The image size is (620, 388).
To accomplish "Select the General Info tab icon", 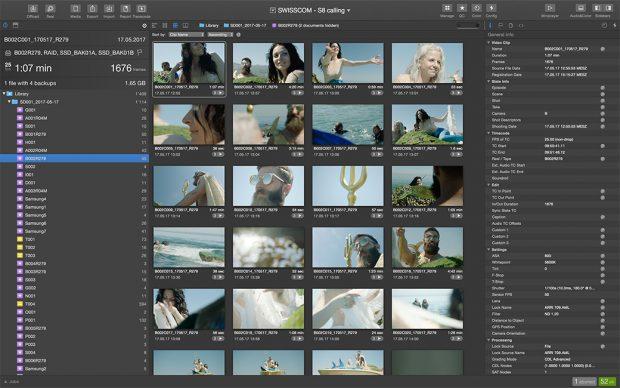I will [490, 25].
